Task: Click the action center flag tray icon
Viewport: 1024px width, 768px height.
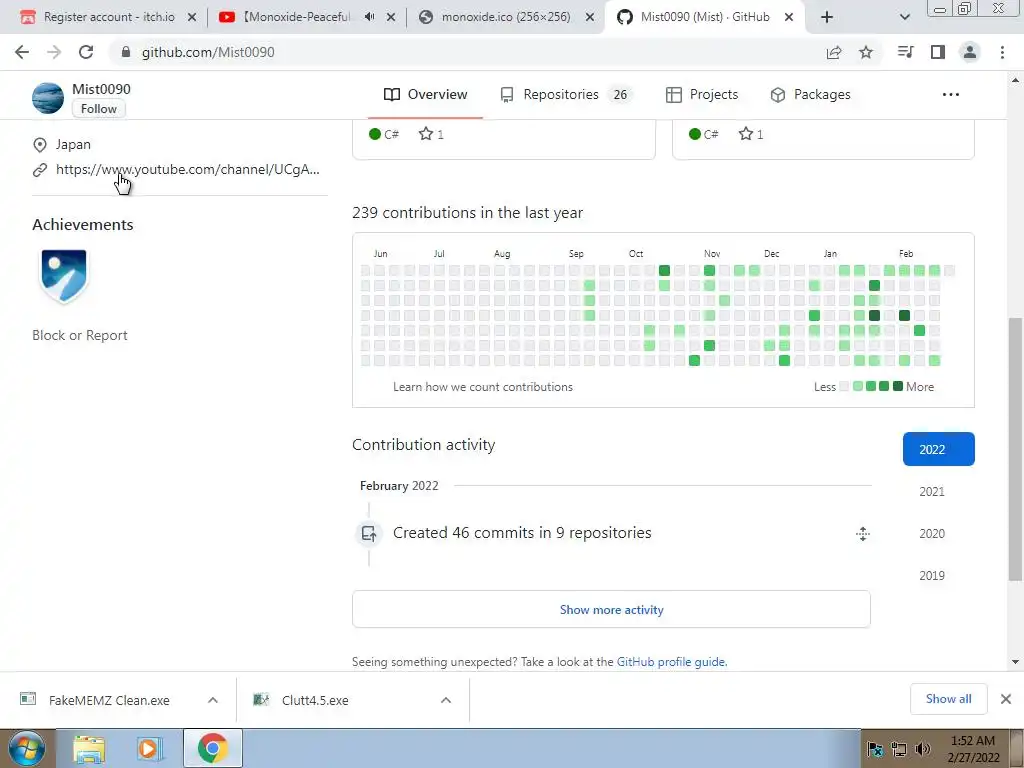Action: pos(875,749)
